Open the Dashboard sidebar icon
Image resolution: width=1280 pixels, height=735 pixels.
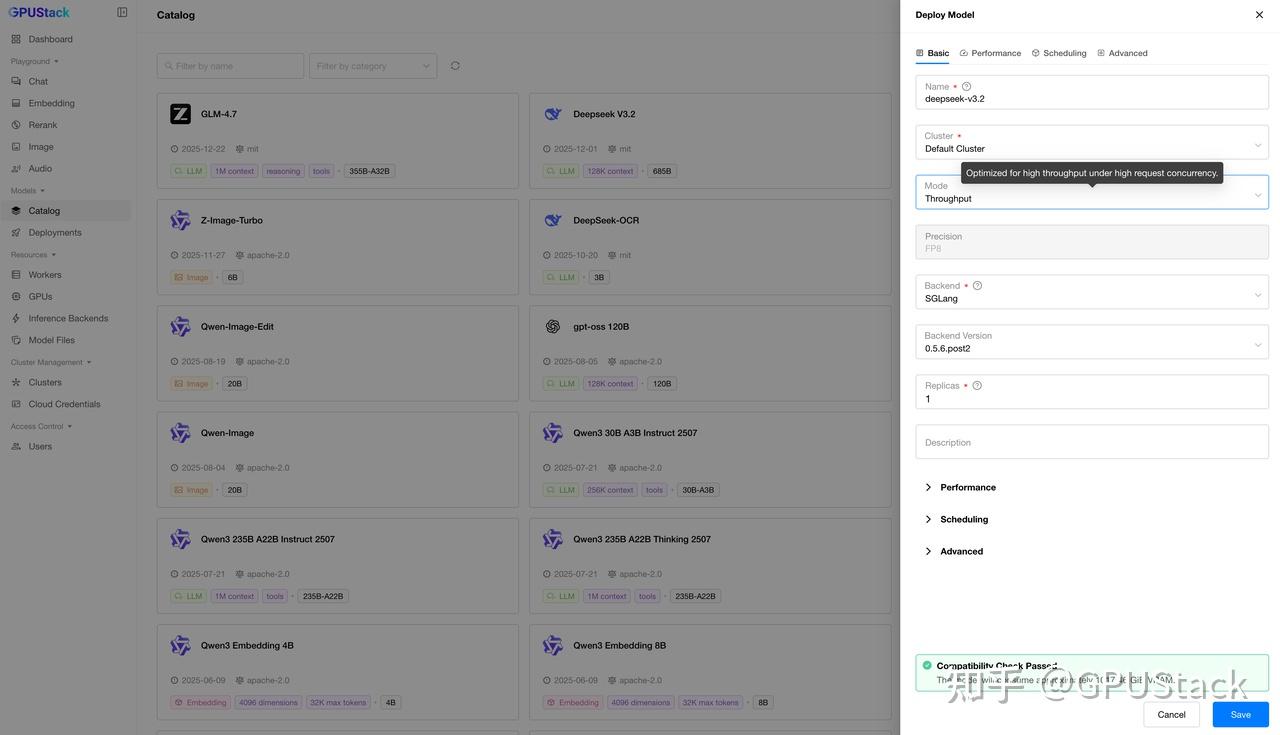[x=16, y=39]
